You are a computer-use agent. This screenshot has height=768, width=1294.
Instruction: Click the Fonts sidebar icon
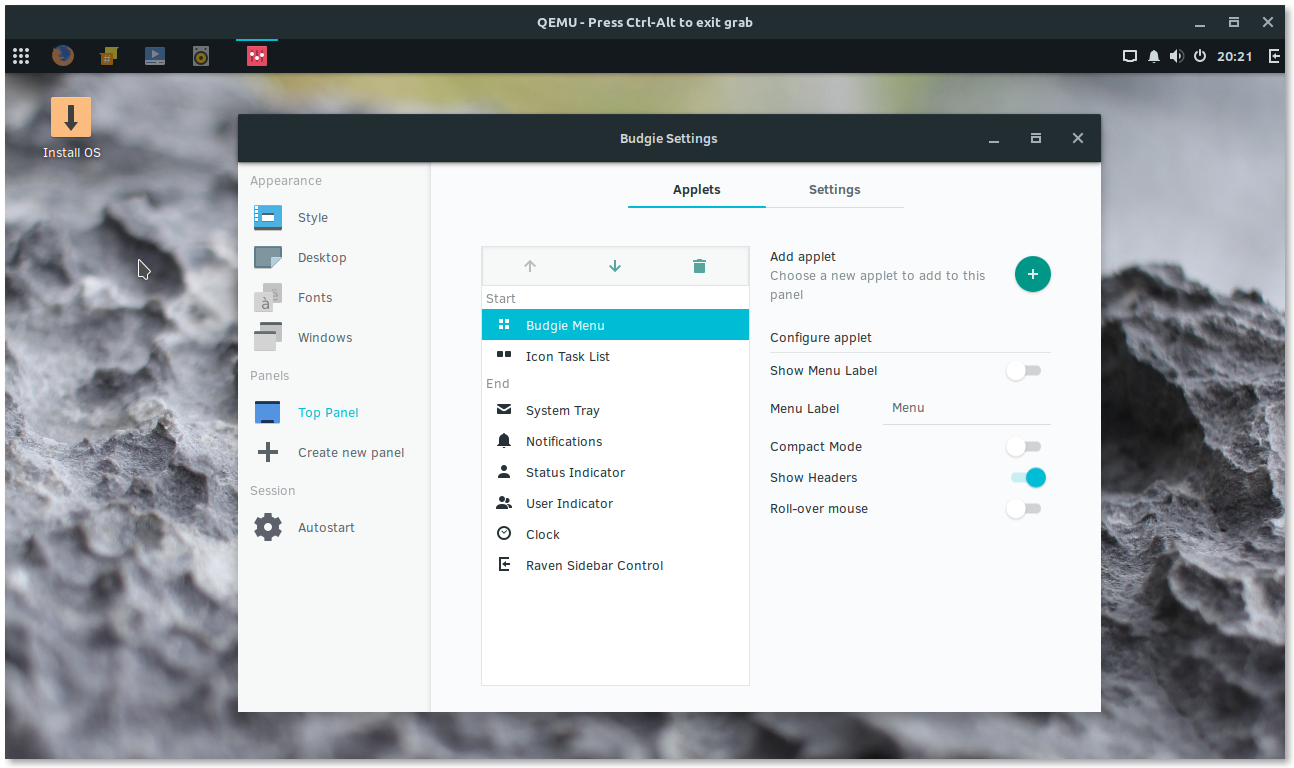(268, 297)
